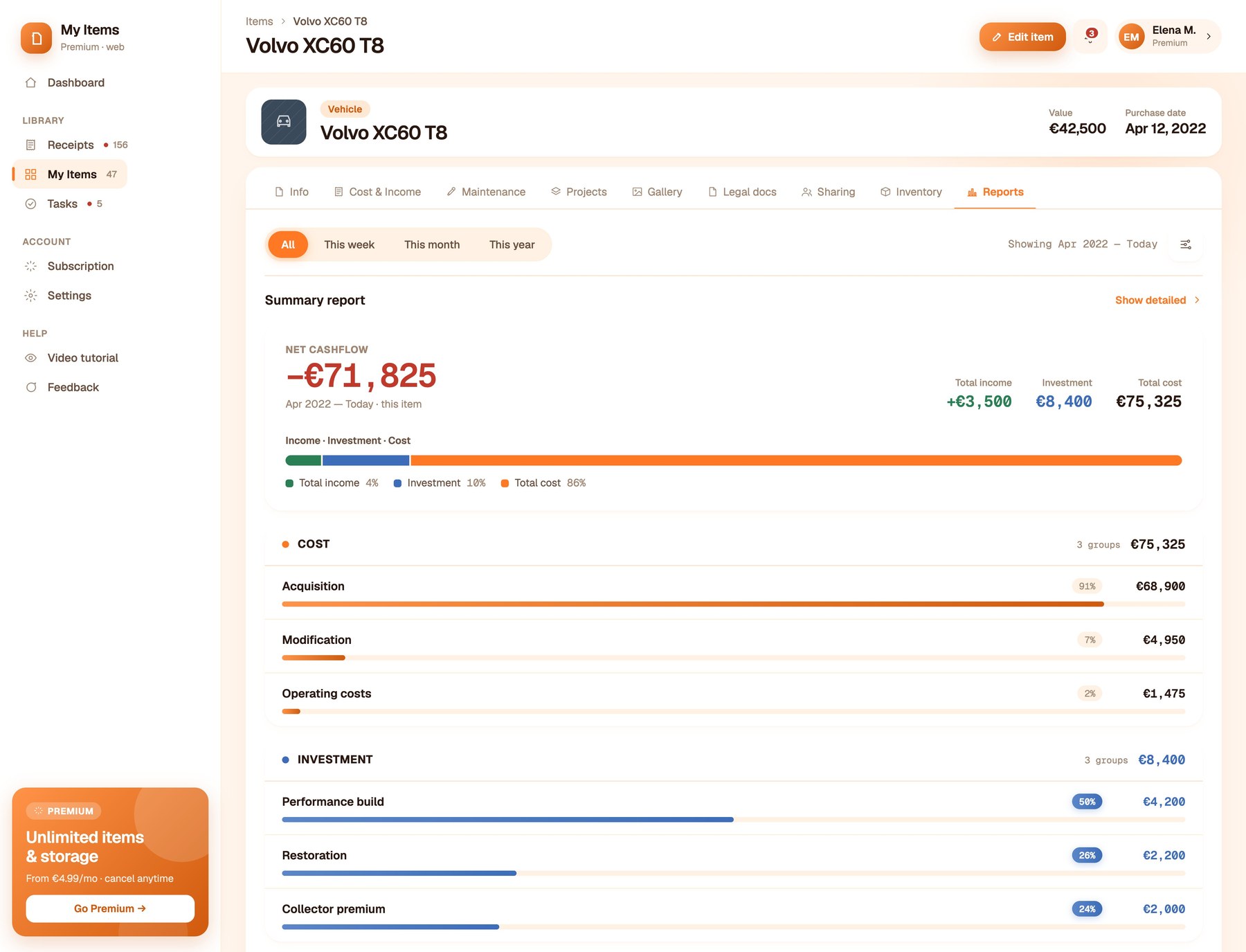The height and width of the screenshot is (952, 1246).
Task: Click the Feedback speech bubble icon
Action: pyautogui.click(x=30, y=387)
